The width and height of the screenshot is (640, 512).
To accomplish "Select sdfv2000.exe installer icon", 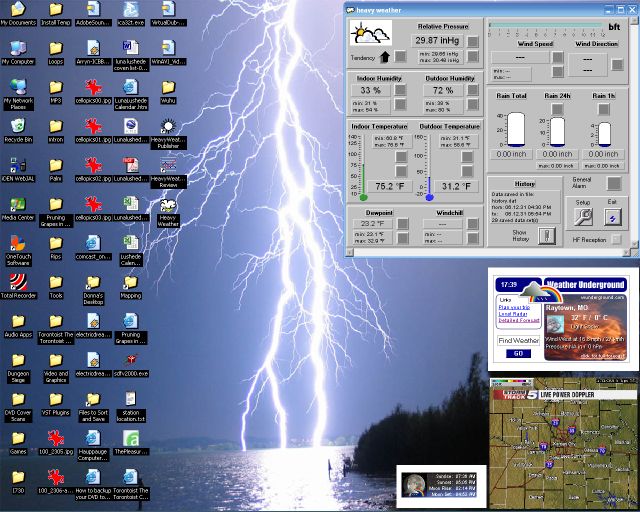I will click(131, 365).
